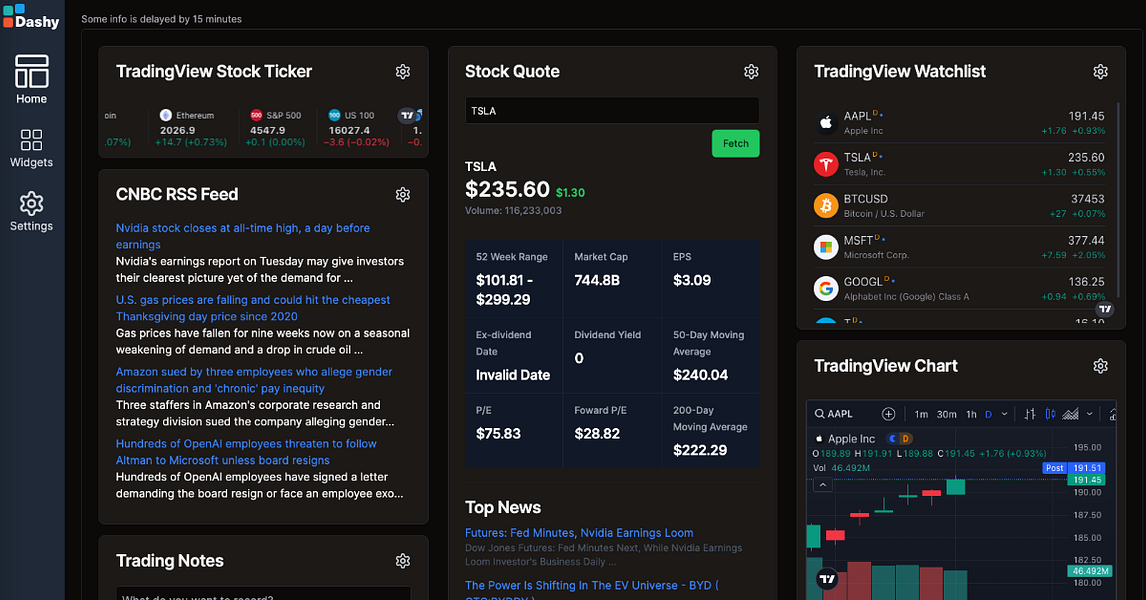Click the 50-Day Moving Average value $240.04
1146x600 pixels.
(x=700, y=375)
